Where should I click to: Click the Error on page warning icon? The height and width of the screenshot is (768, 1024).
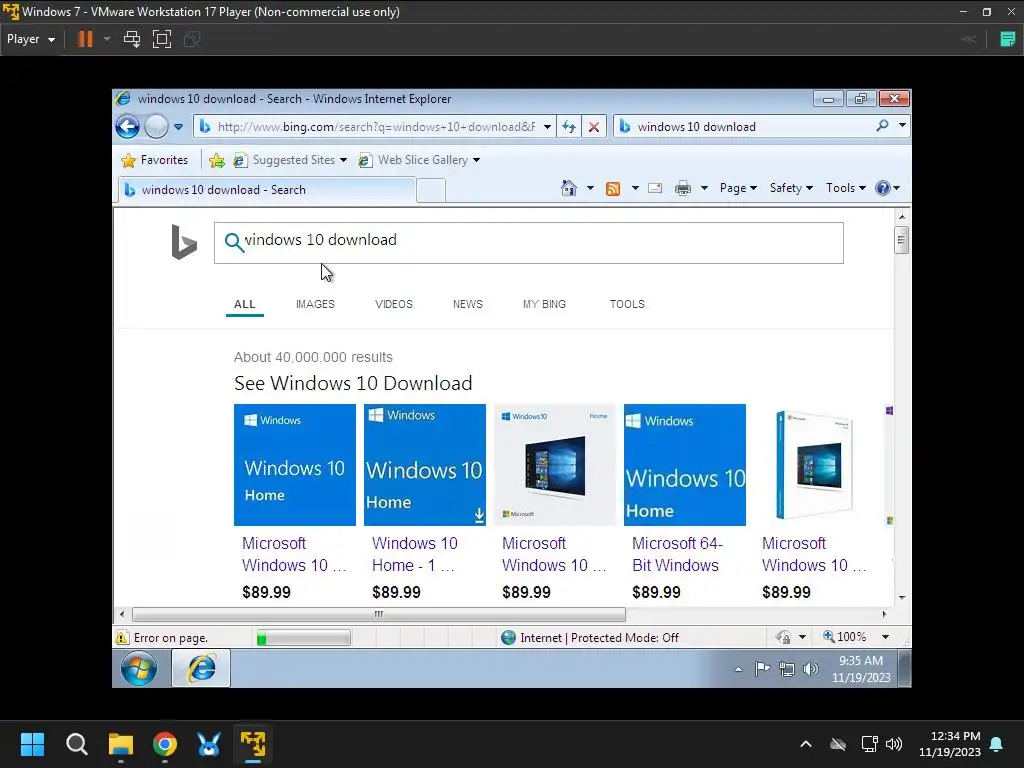pyautogui.click(x=122, y=637)
